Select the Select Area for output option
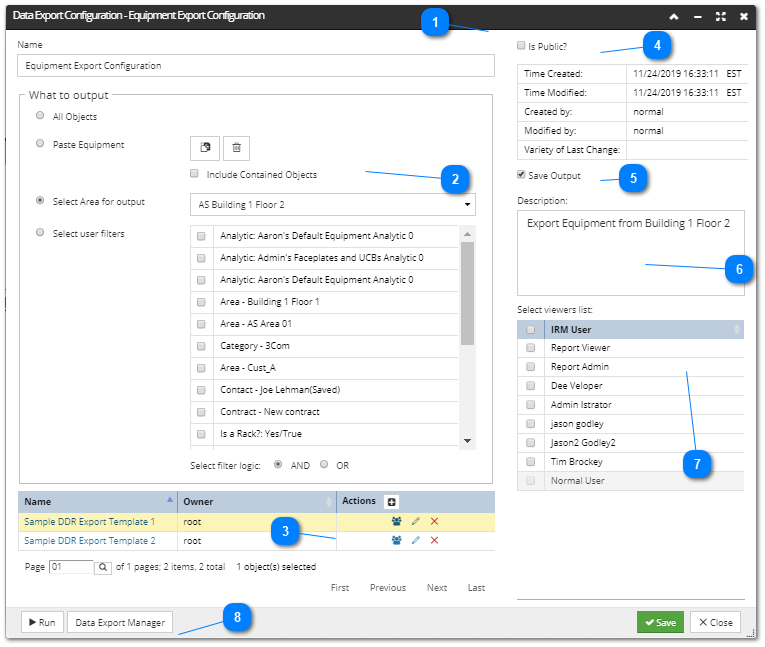The height and width of the screenshot is (647, 765). tap(40, 201)
